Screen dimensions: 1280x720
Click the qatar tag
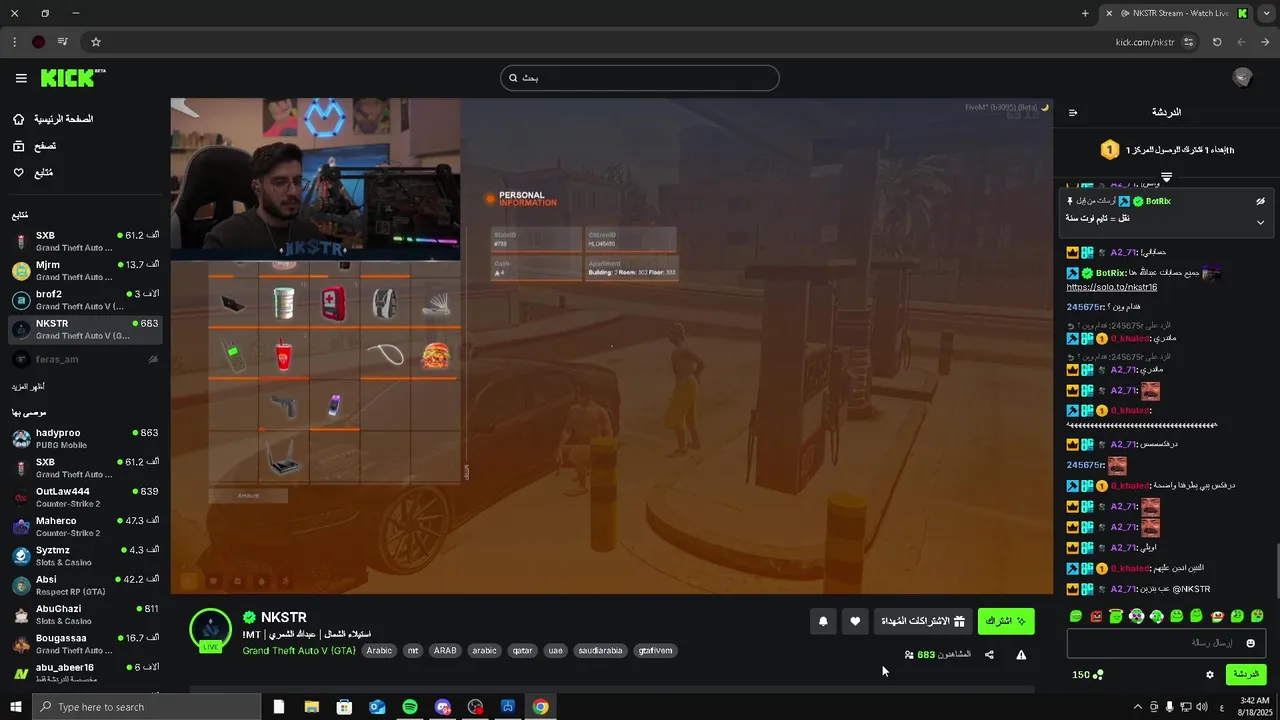point(523,651)
